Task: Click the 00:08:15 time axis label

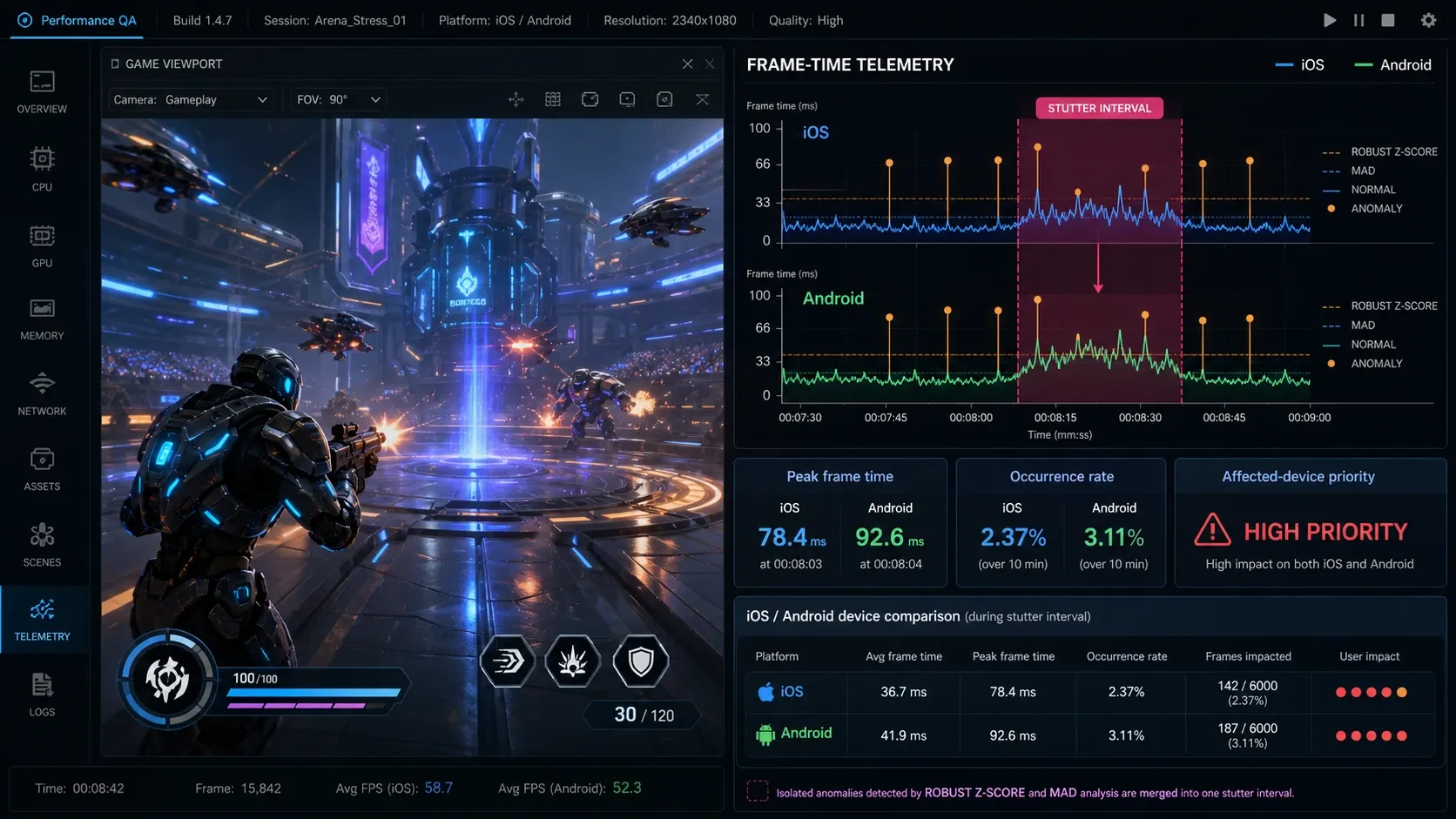Action: pos(1055,417)
